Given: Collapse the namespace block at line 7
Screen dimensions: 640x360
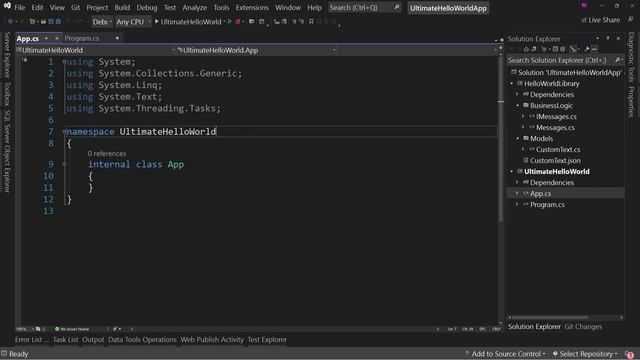Looking at the screenshot, I should click(x=64, y=131).
